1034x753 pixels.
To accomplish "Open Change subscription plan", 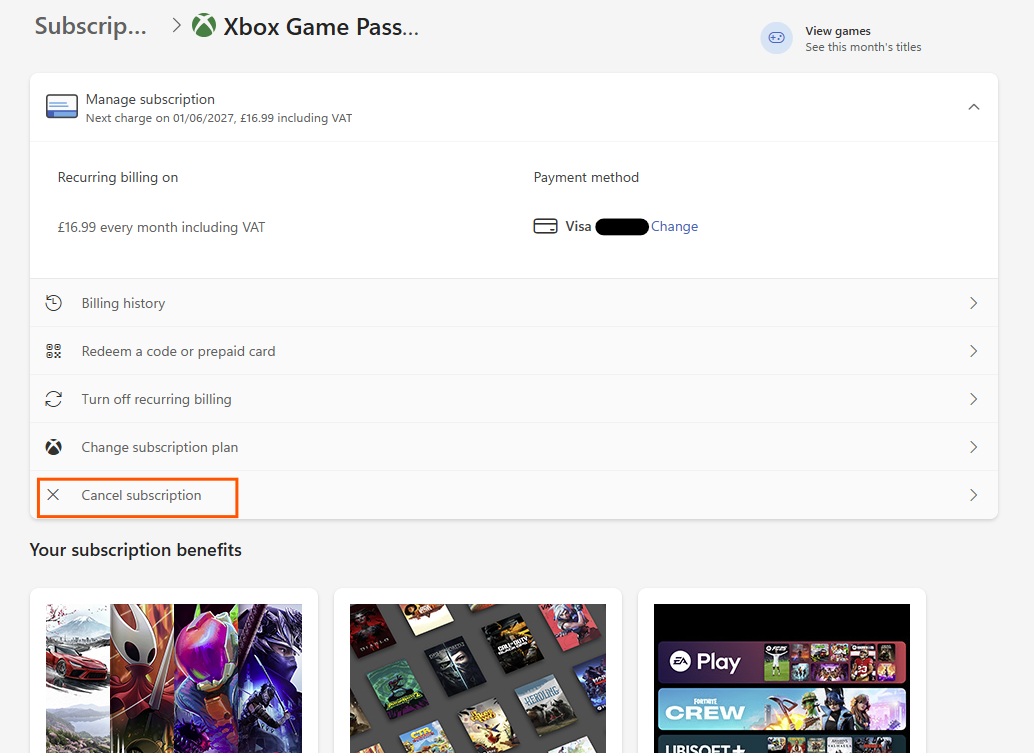I will [514, 448].
